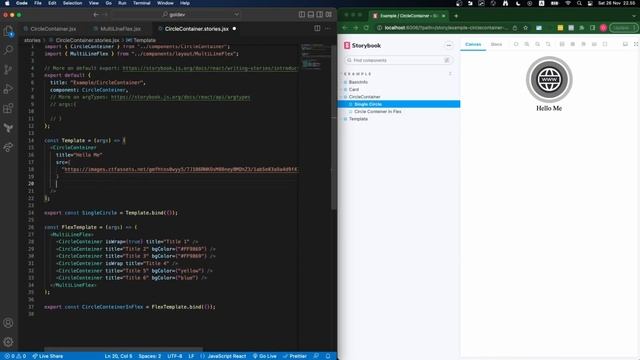Open the Extensions view
640x360 pixels.
point(8,109)
